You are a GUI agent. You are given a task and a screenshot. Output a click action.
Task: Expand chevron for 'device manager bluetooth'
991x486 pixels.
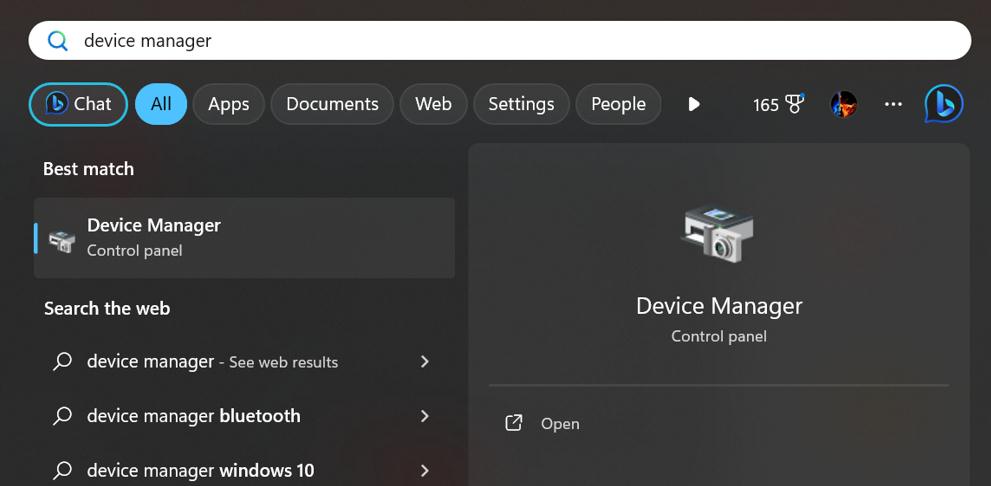click(425, 416)
